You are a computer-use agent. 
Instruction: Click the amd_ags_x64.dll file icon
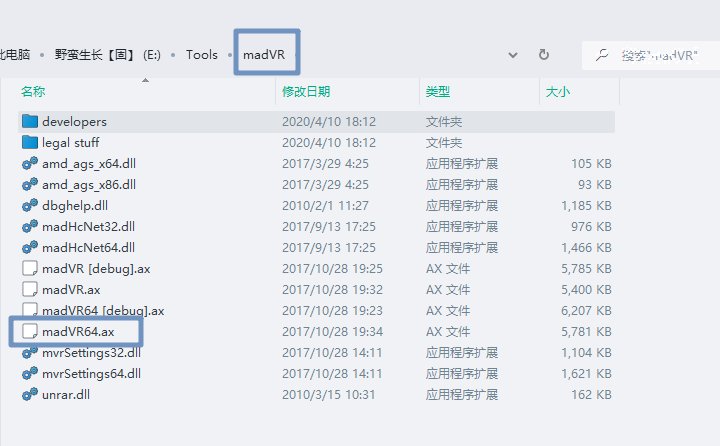click(x=30, y=164)
